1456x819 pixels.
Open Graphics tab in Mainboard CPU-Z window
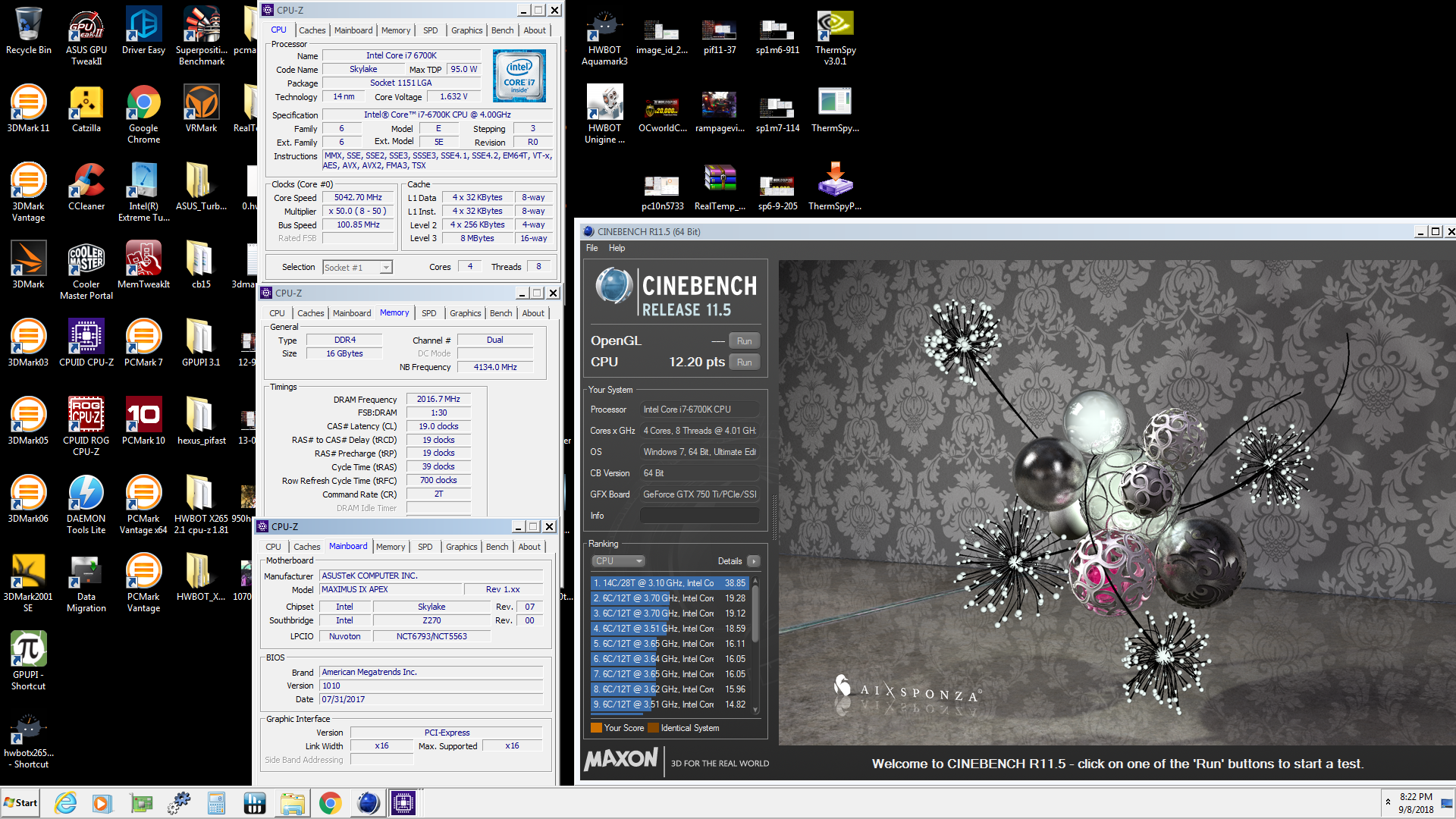(x=462, y=547)
